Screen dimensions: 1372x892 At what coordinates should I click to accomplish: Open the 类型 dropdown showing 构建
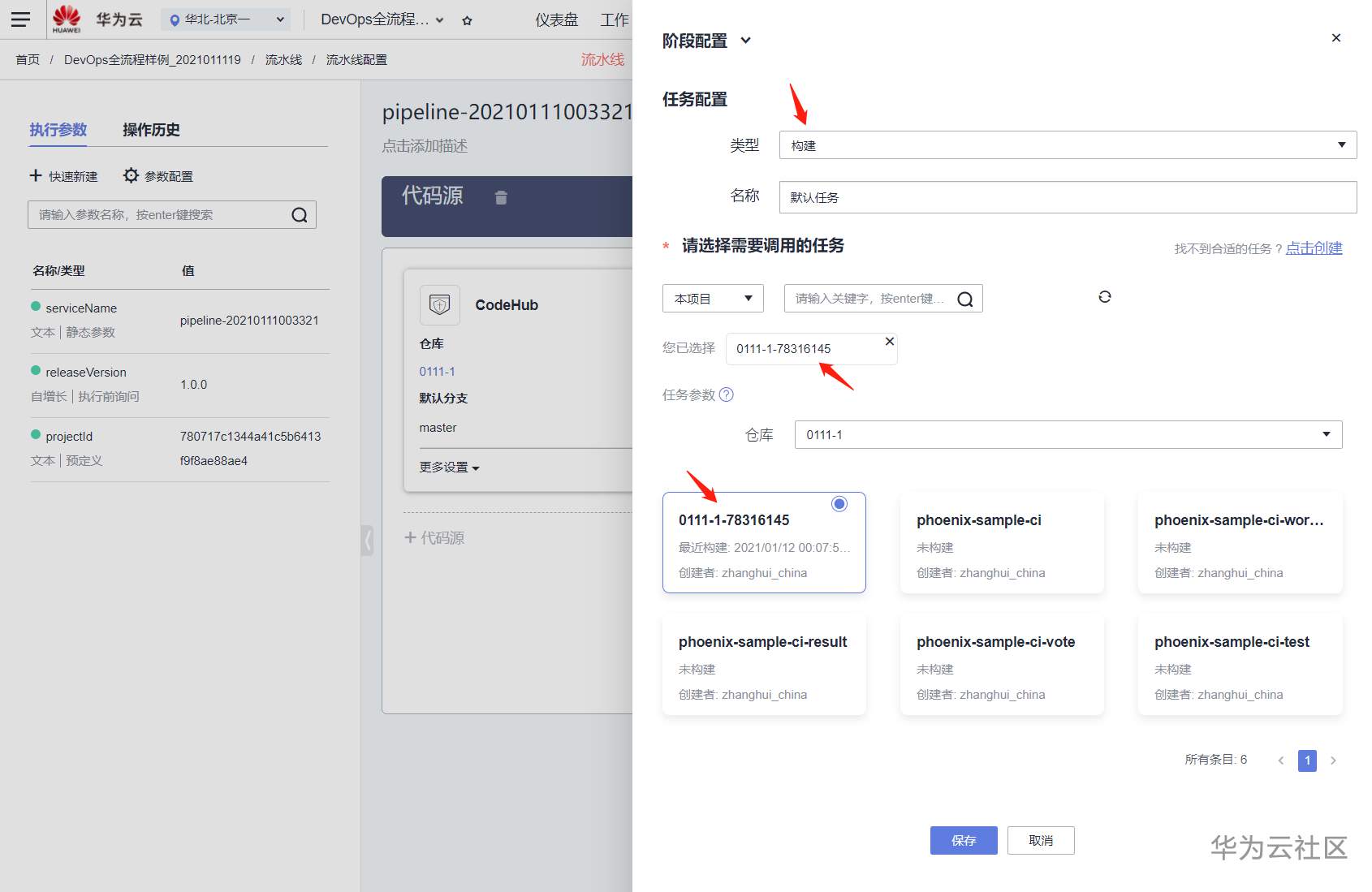pos(1068,145)
